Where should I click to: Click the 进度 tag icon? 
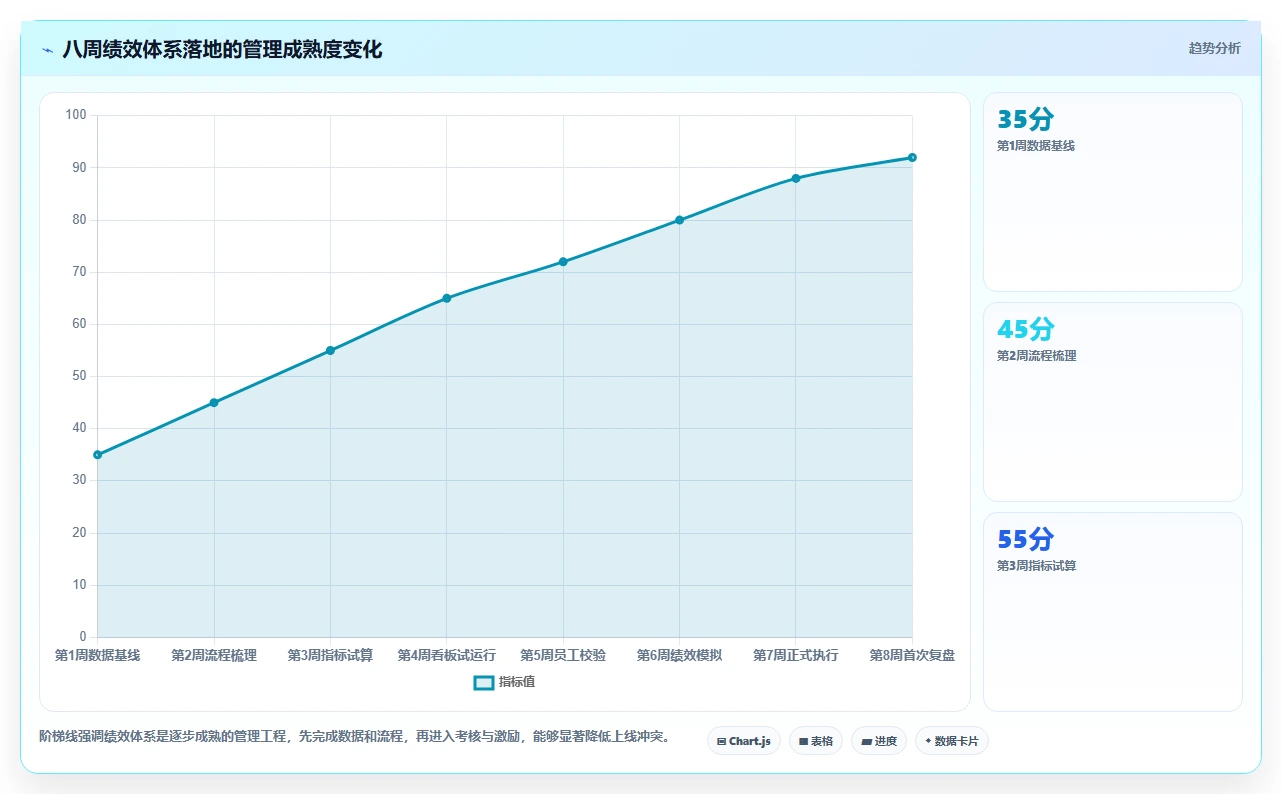pyautogui.click(x=866, y=742)
